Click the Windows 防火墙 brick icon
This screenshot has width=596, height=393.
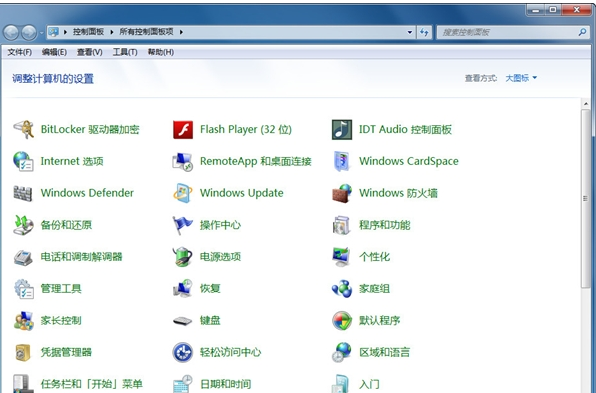(342, 193)
